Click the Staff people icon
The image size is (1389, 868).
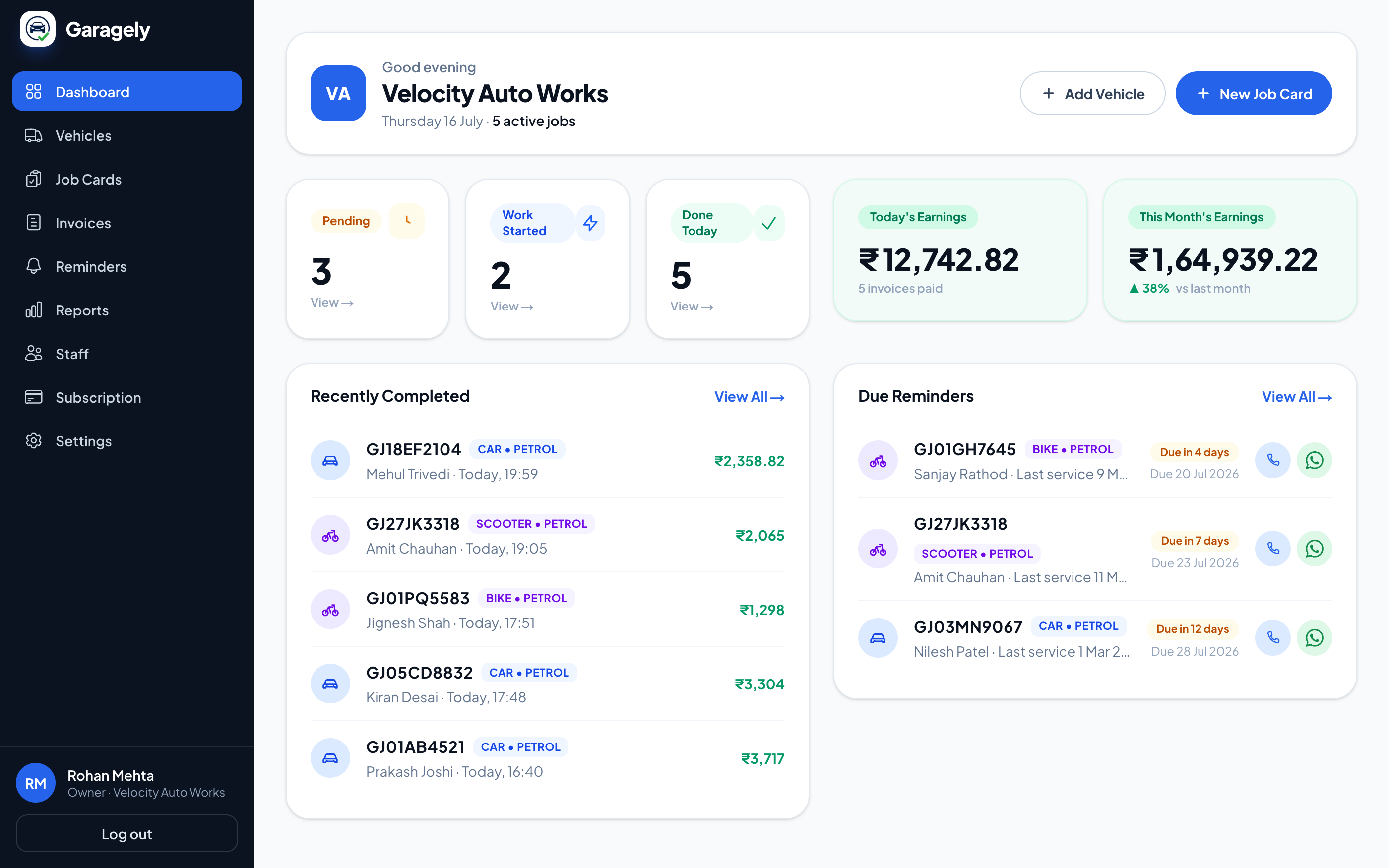tap(34, 354)
